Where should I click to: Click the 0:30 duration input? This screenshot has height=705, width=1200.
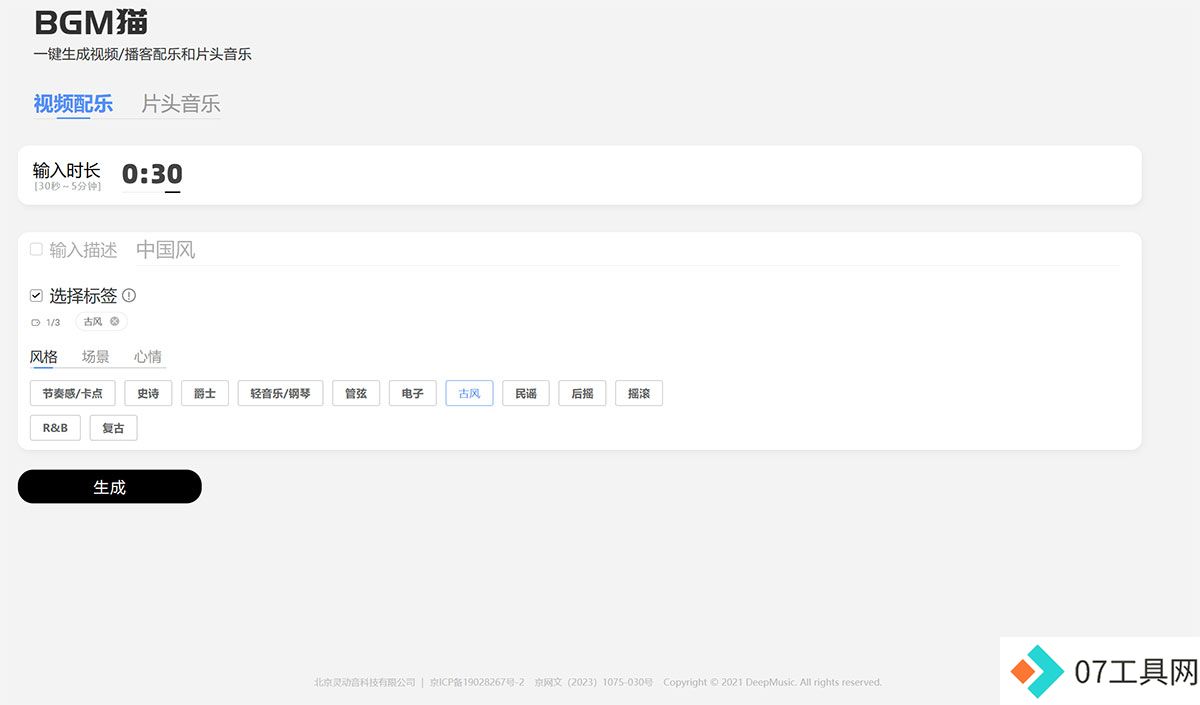click(x=152, y=175)
